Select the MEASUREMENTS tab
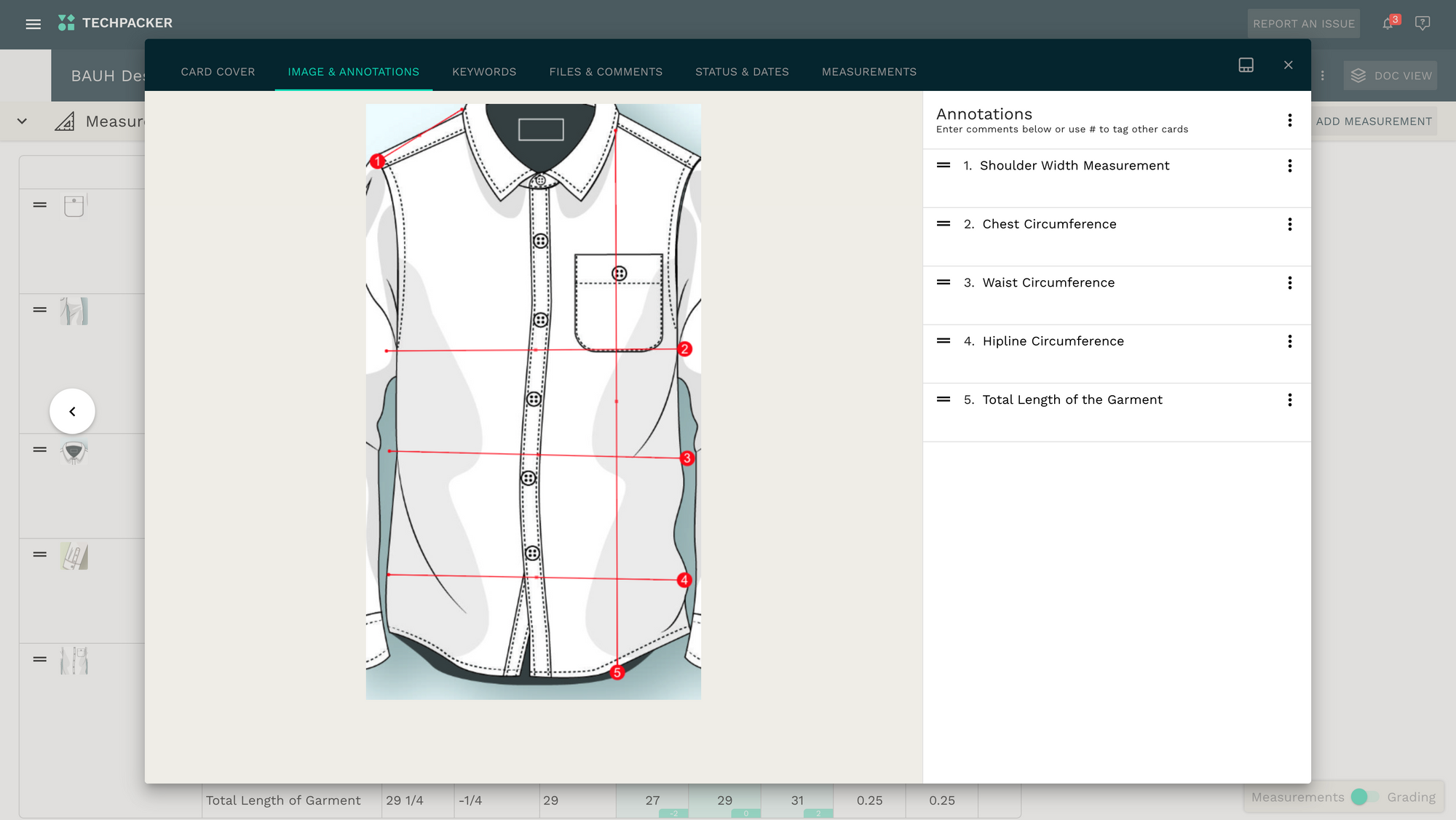Image resolution: width=1456 pixels, height=820 pixels. pos(869,71)
